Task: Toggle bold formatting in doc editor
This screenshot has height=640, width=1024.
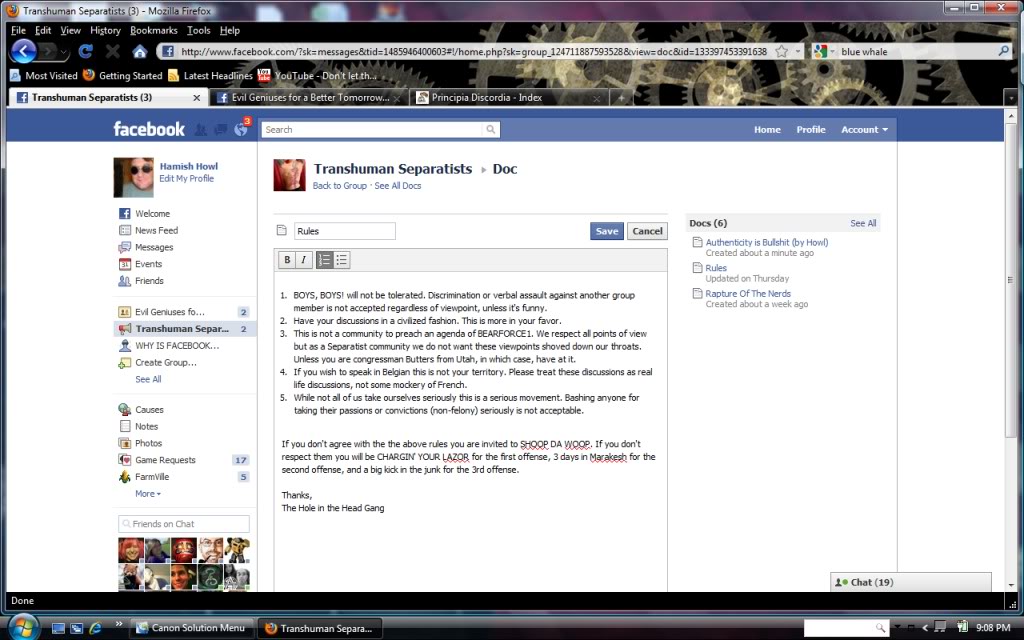Action: [x=287, y=260]
